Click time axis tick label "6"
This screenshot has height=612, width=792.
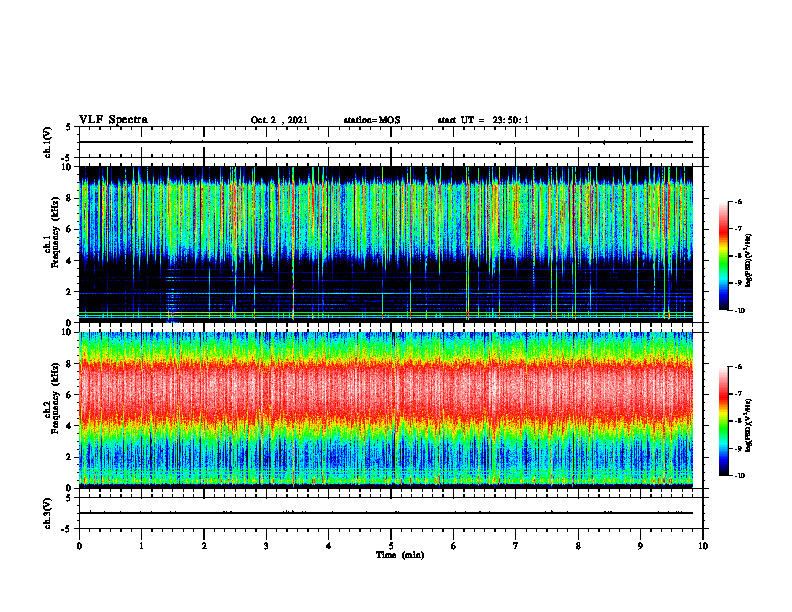point(454,546)
